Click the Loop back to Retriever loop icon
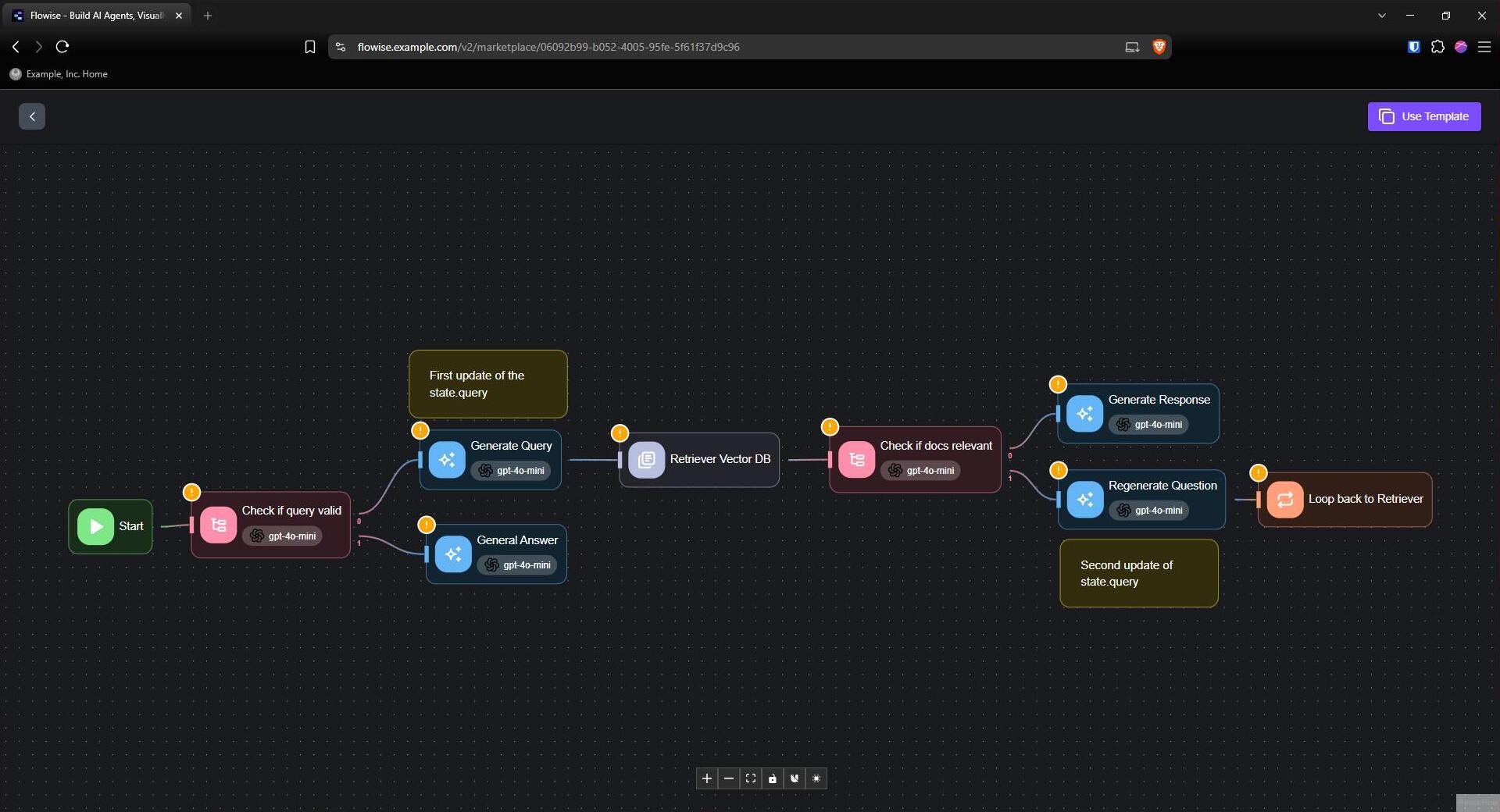 tap(1285, 500)
